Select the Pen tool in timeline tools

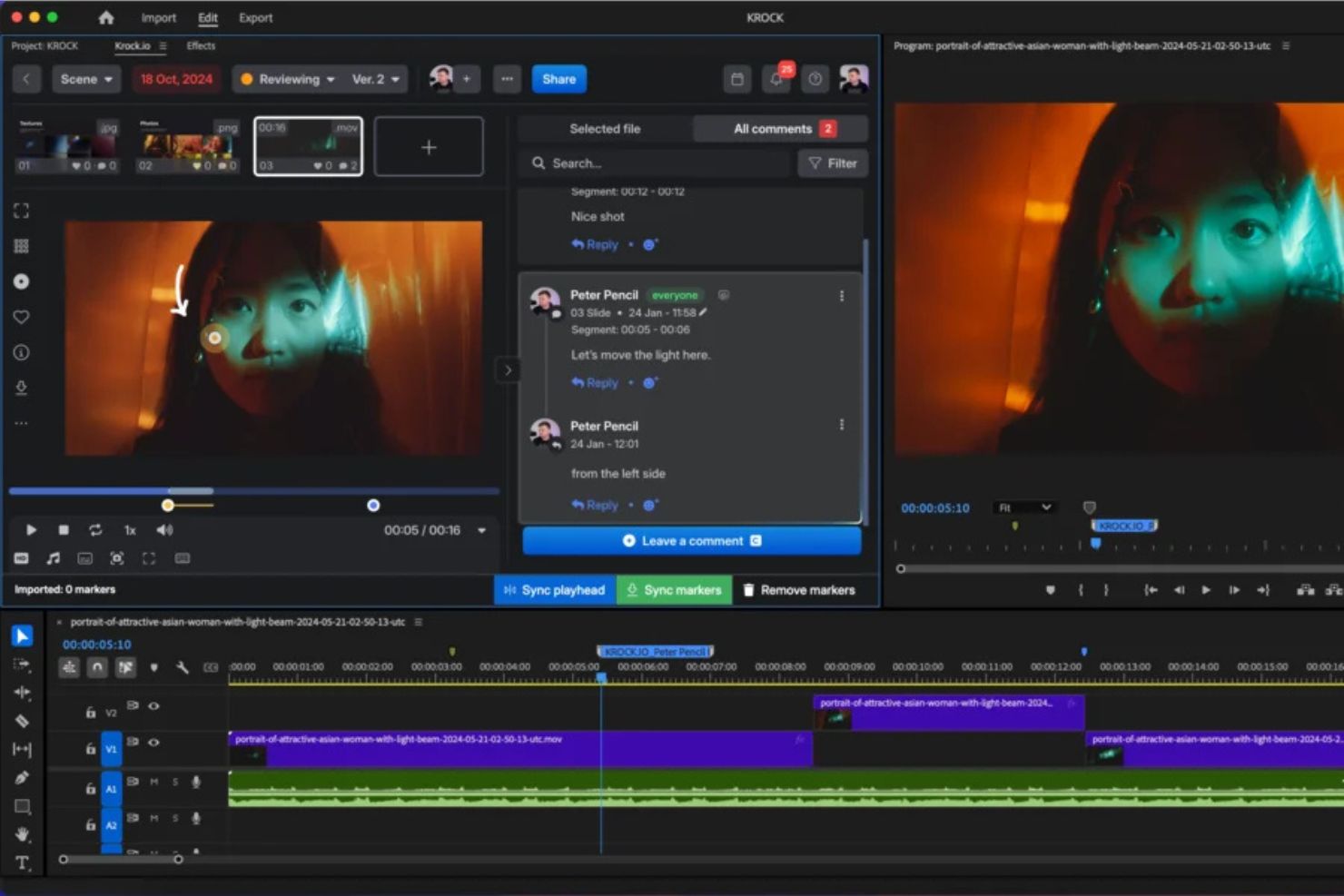point(23,778)
